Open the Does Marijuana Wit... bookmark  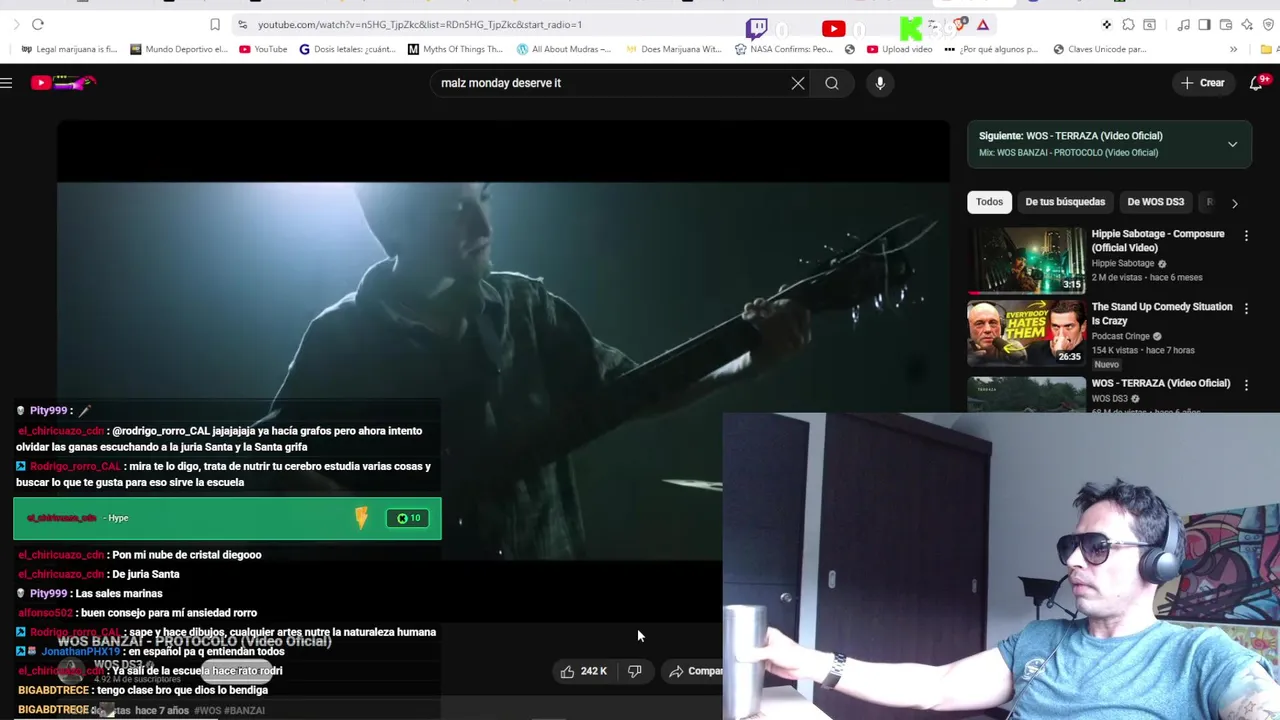tap(674, 49)
